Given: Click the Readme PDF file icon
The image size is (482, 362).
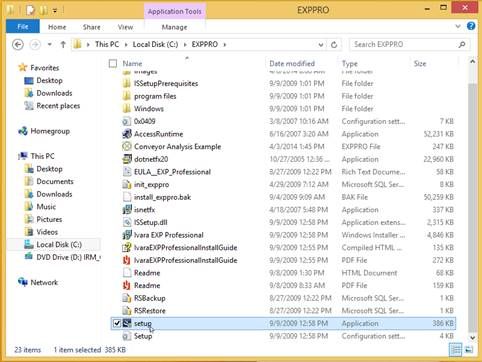Looking at the screenshot, I should [127, 286].
